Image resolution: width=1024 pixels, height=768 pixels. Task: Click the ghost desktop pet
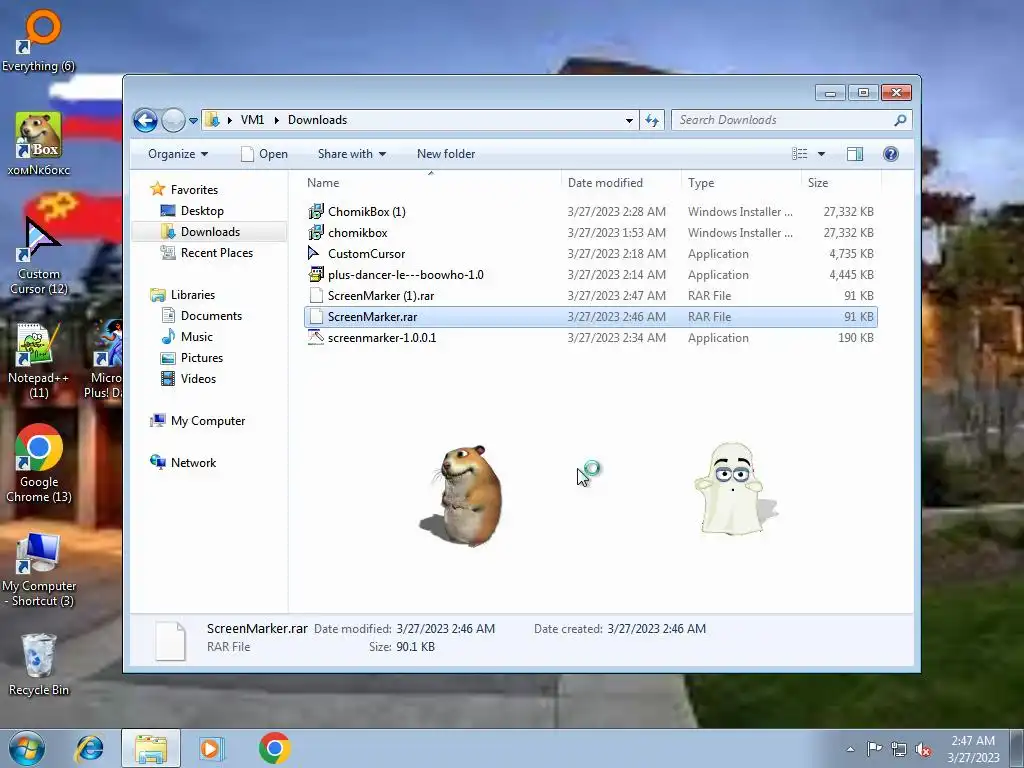[x=731, y=488]
